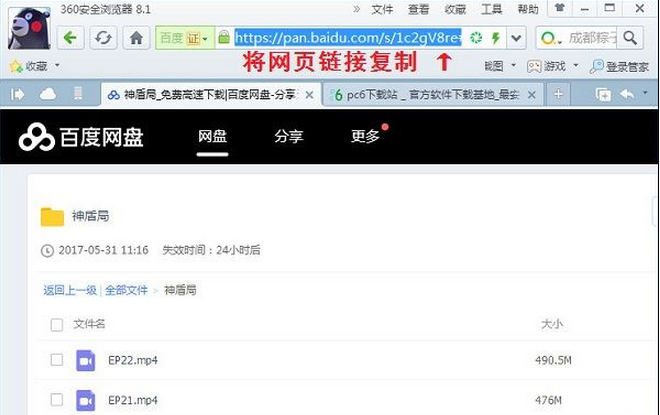This screenshot has height=415, width=660.
Task: Open the 文件 menu
Action: pyautogui.click(x=382, y=9)
